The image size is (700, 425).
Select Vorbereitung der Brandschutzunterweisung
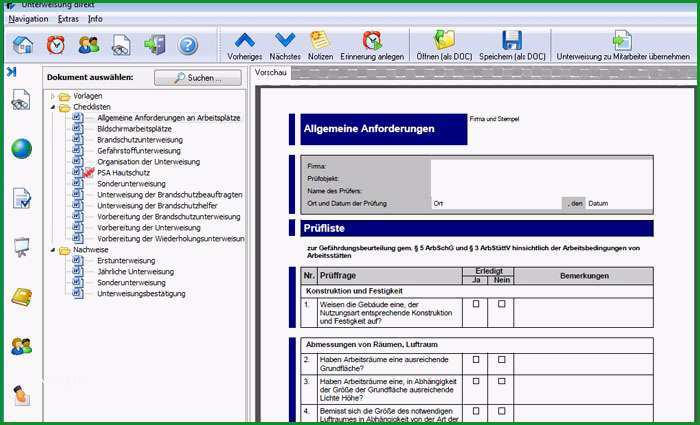coord(169,217)
